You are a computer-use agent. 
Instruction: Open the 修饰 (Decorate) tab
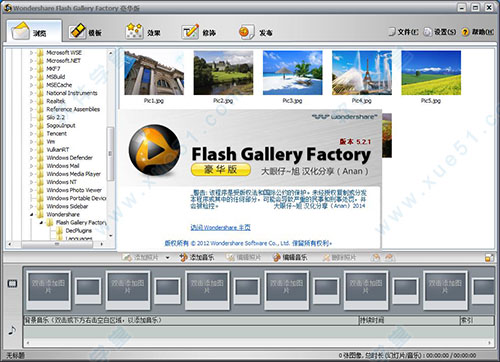tap(199, 32)
